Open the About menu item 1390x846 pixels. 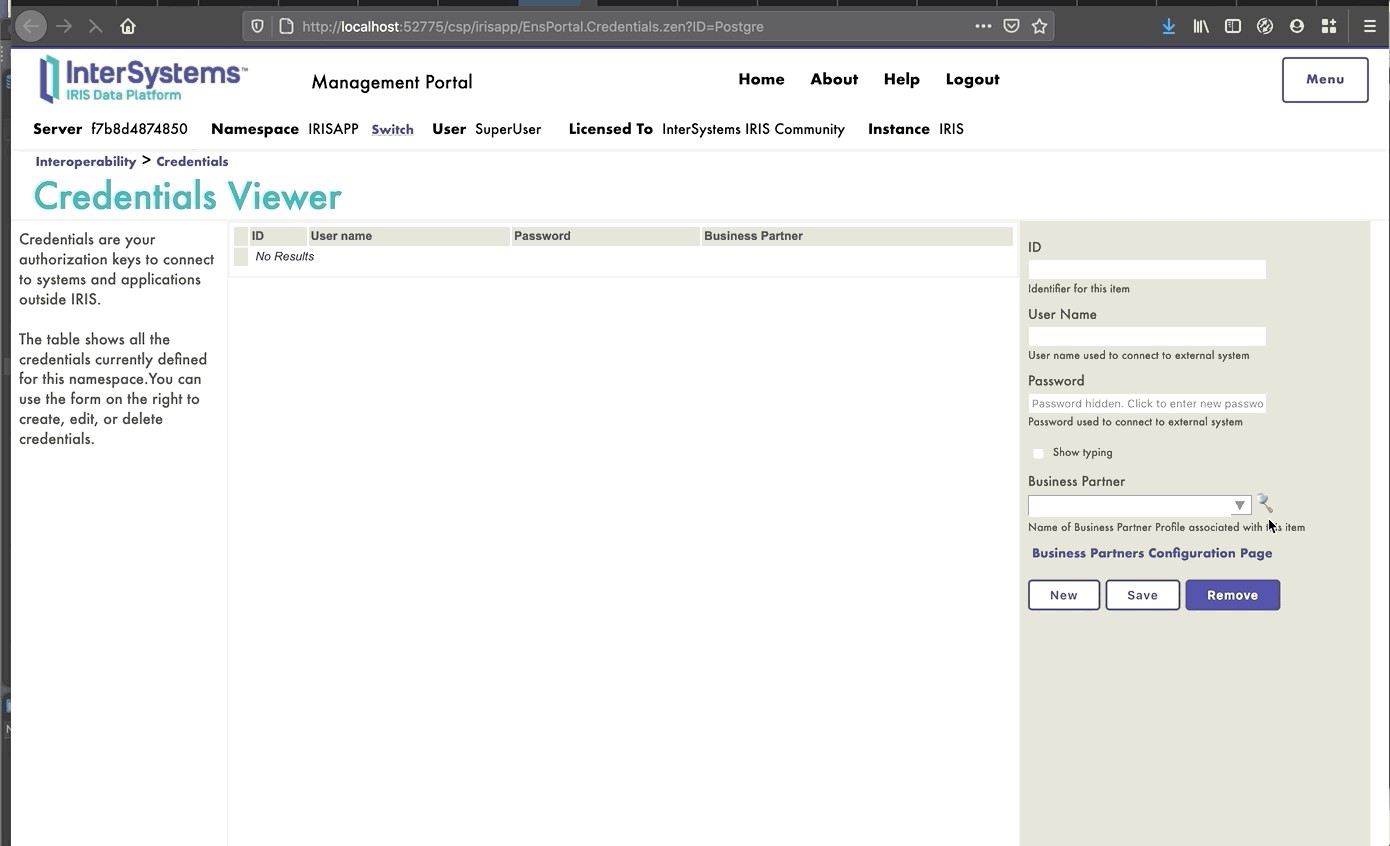[x=834, y=80]
